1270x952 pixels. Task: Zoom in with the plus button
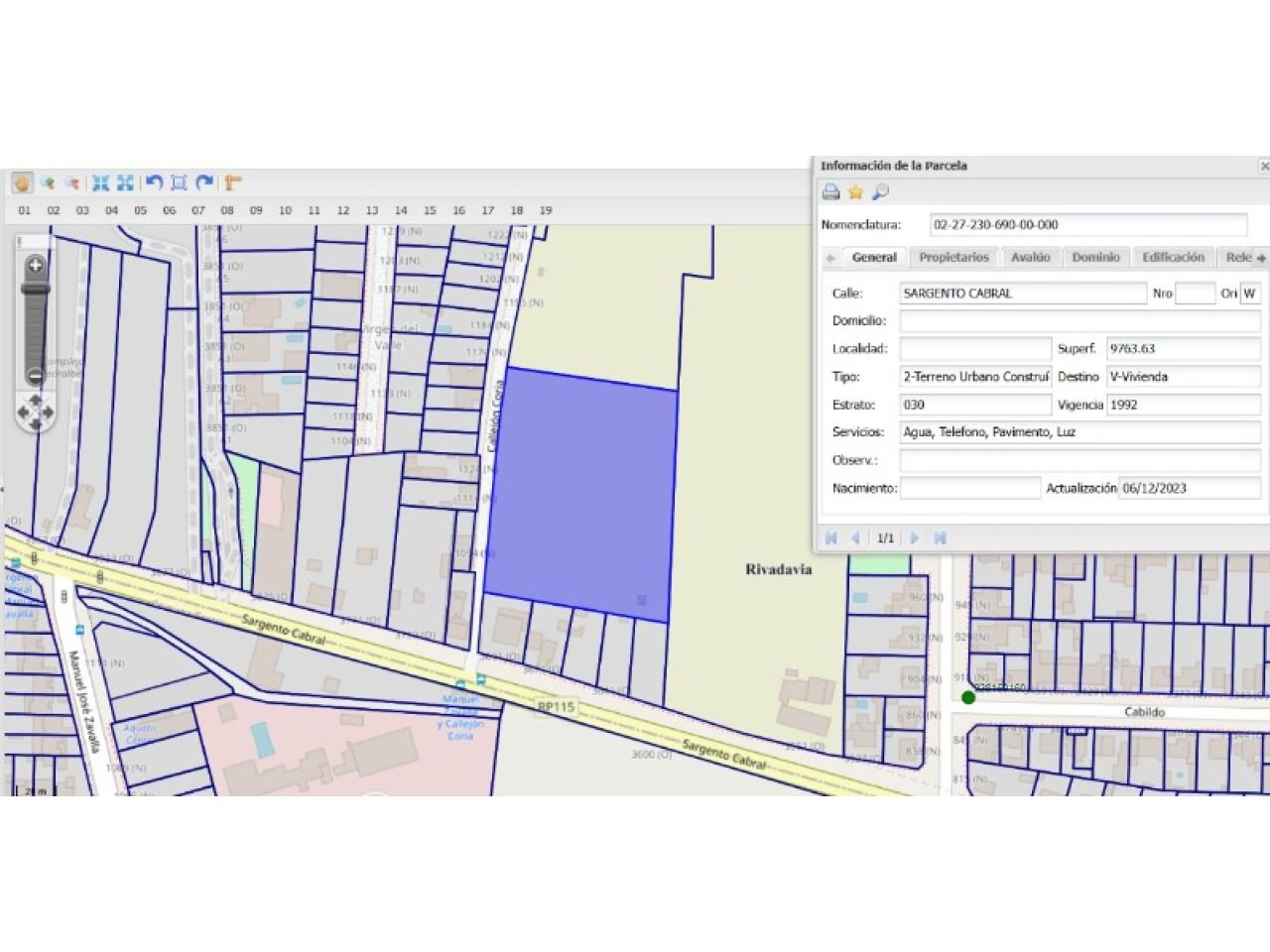[x=36, y=265]
